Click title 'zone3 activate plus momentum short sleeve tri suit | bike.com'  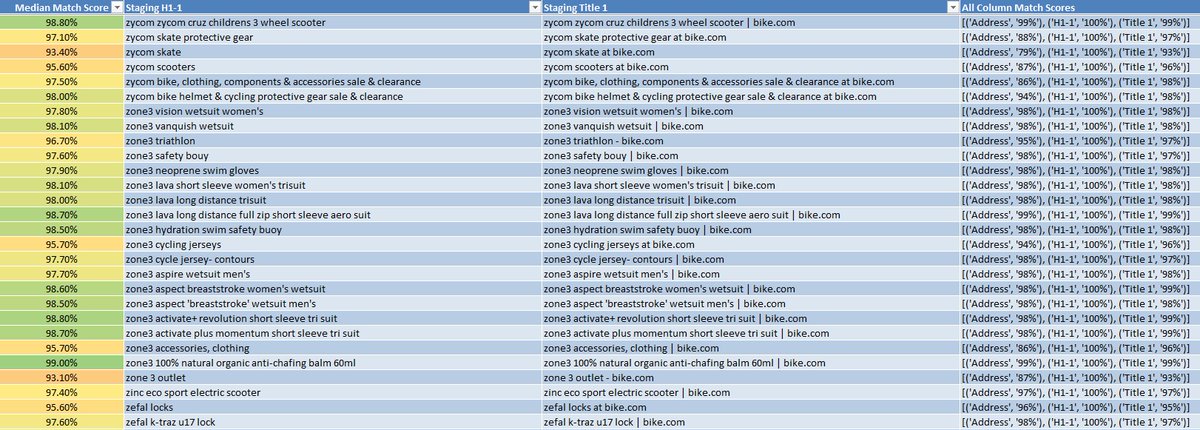(750, 334)
